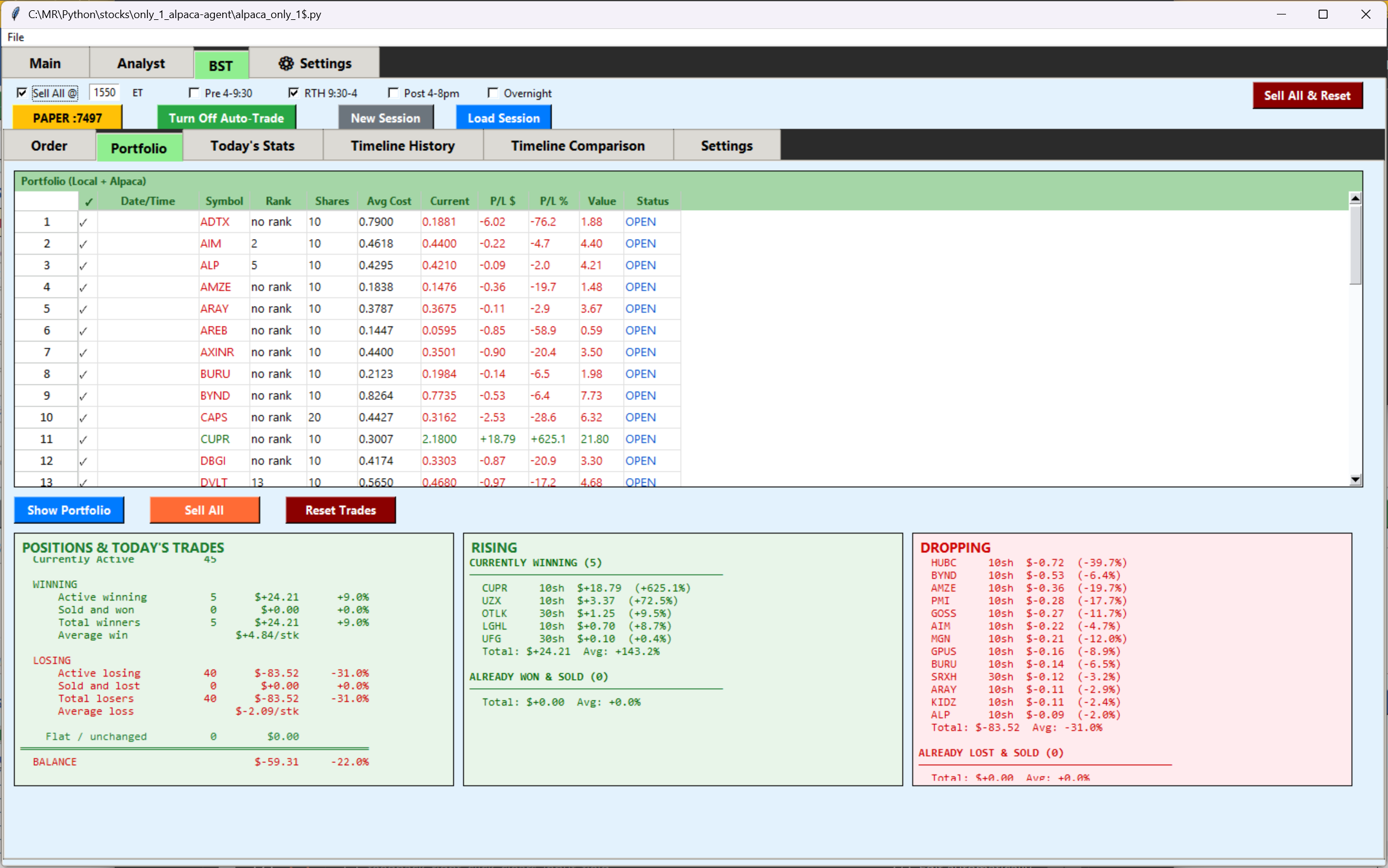Maximize the application window

click(x=1323, y=14)
